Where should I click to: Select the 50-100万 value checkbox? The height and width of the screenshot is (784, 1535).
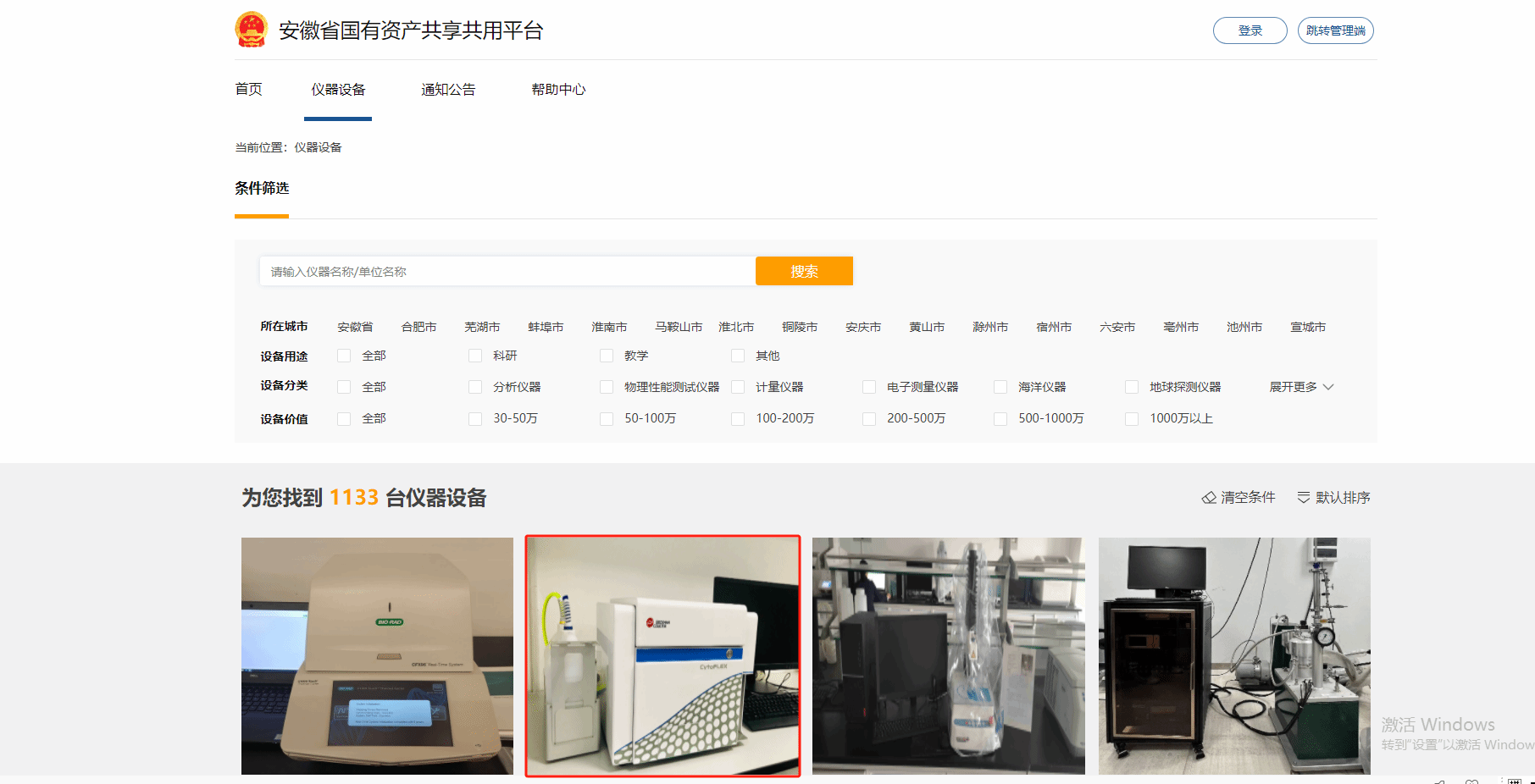[607, 418]
